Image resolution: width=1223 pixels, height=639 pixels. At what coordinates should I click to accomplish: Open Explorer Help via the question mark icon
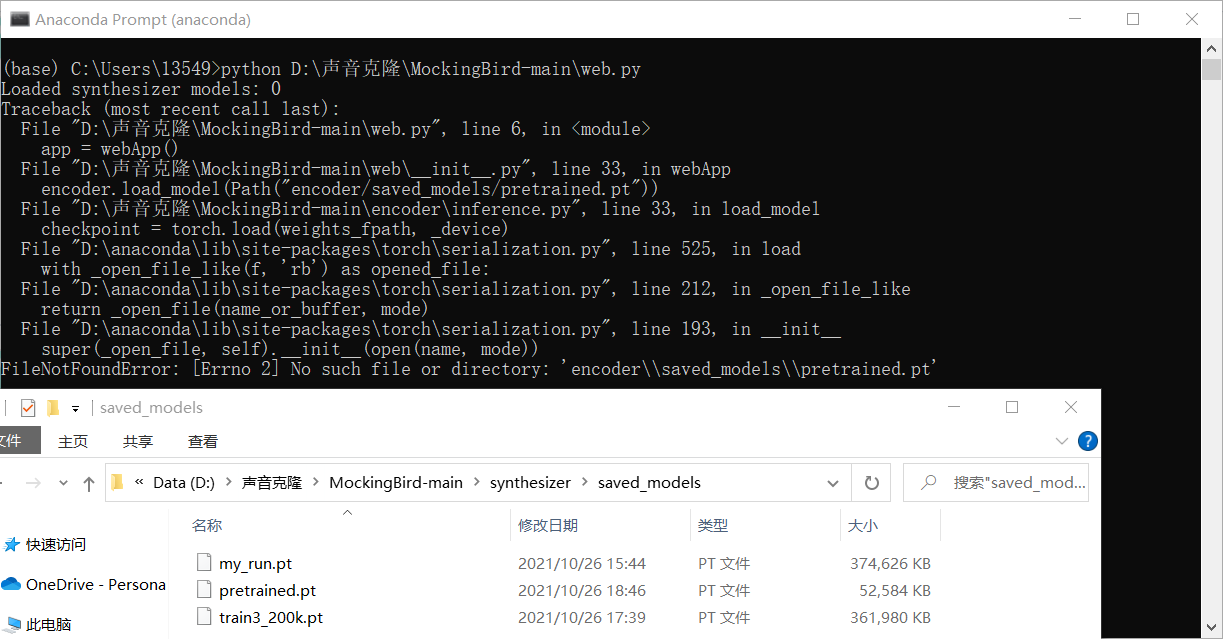1087,440
